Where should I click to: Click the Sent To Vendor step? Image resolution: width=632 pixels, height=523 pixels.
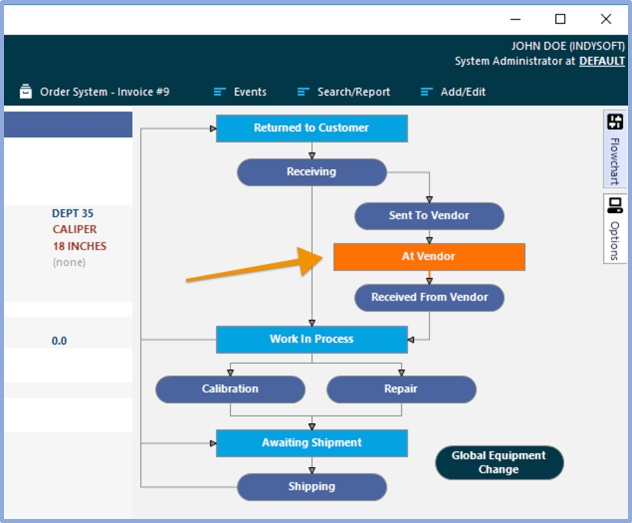[429, 216]
